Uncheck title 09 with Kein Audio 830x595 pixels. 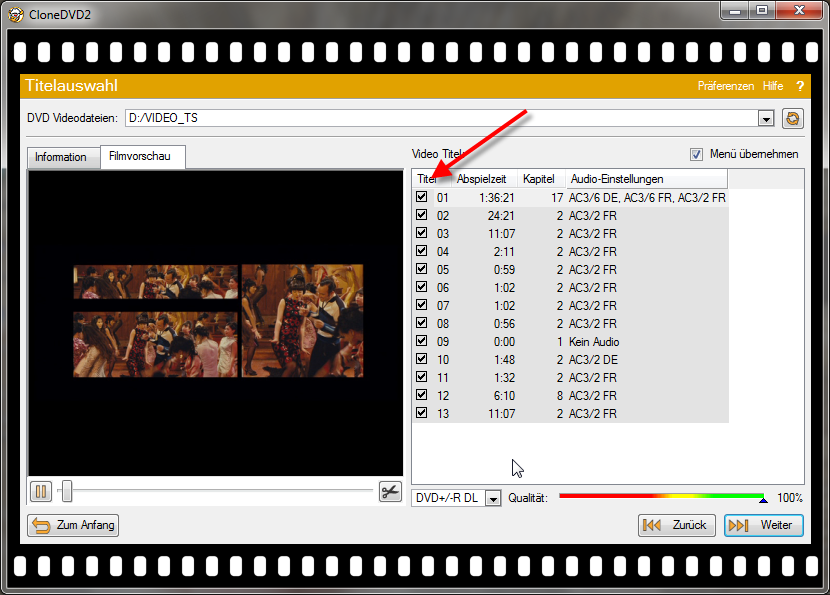421,341
